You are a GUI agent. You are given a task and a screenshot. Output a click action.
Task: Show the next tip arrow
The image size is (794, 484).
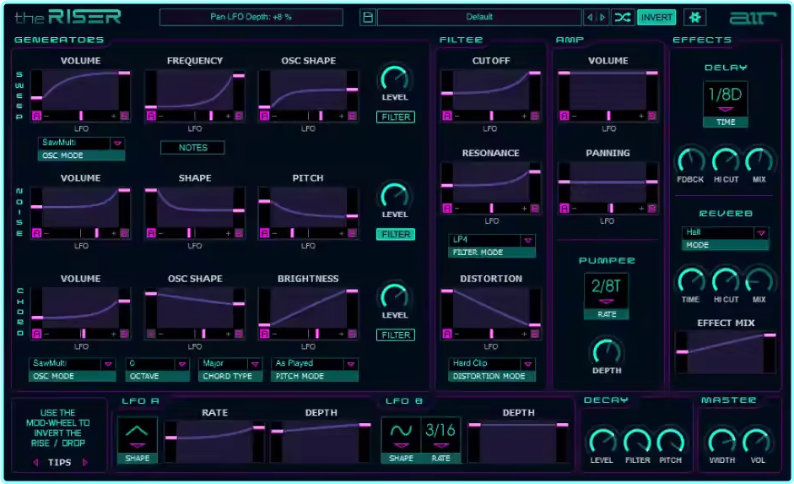tap(85, 462)
